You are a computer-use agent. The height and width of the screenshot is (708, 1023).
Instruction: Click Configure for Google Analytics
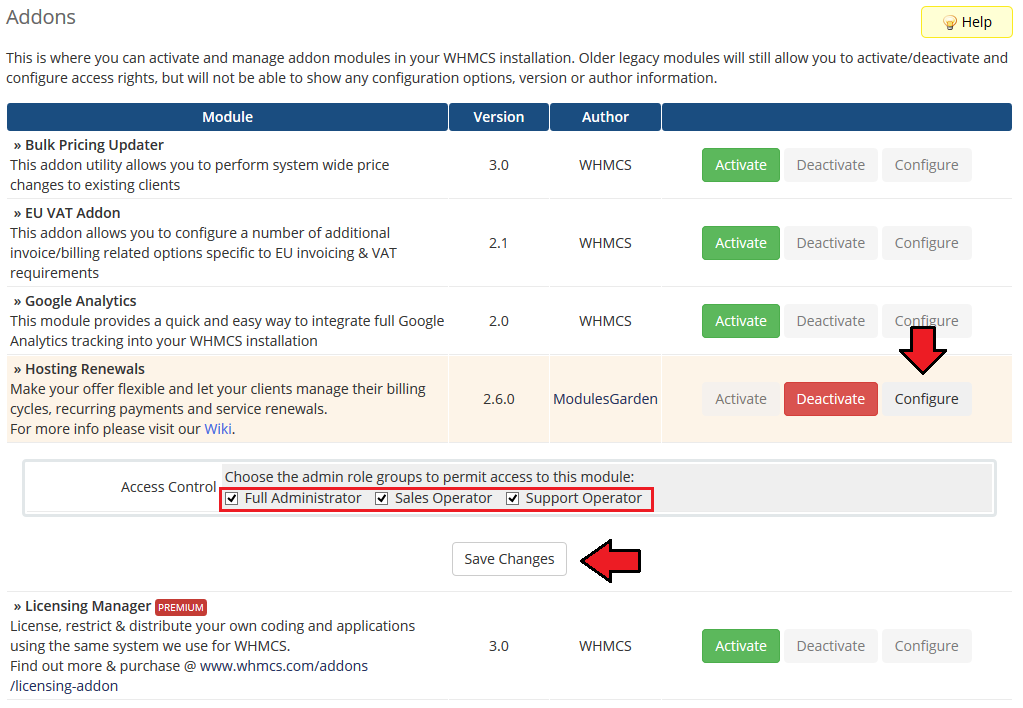(x=926, y=321)
